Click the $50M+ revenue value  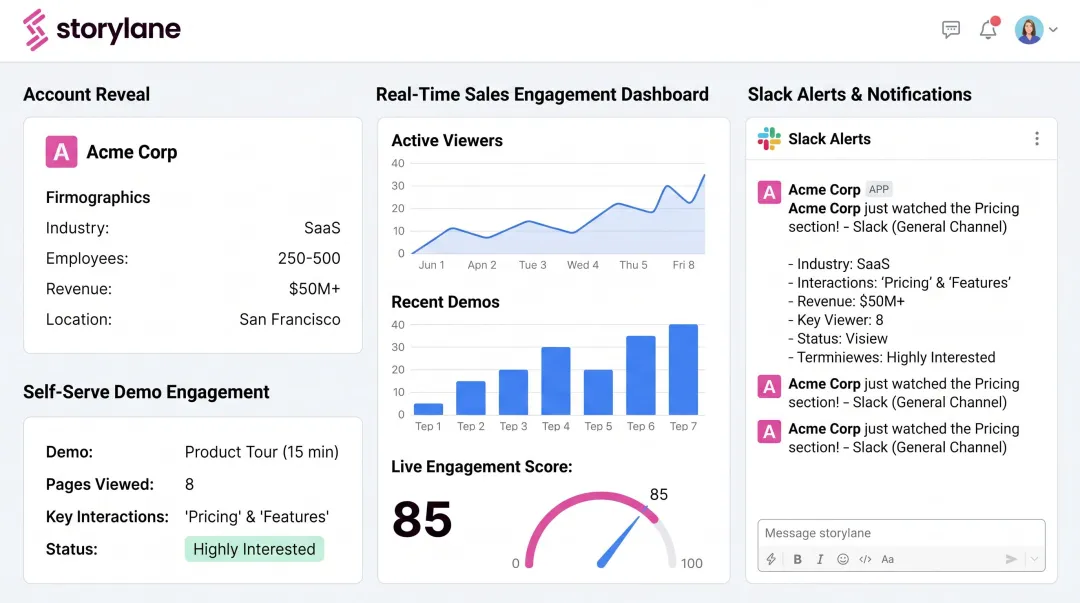pyautogui.click(x=315, y=289)
